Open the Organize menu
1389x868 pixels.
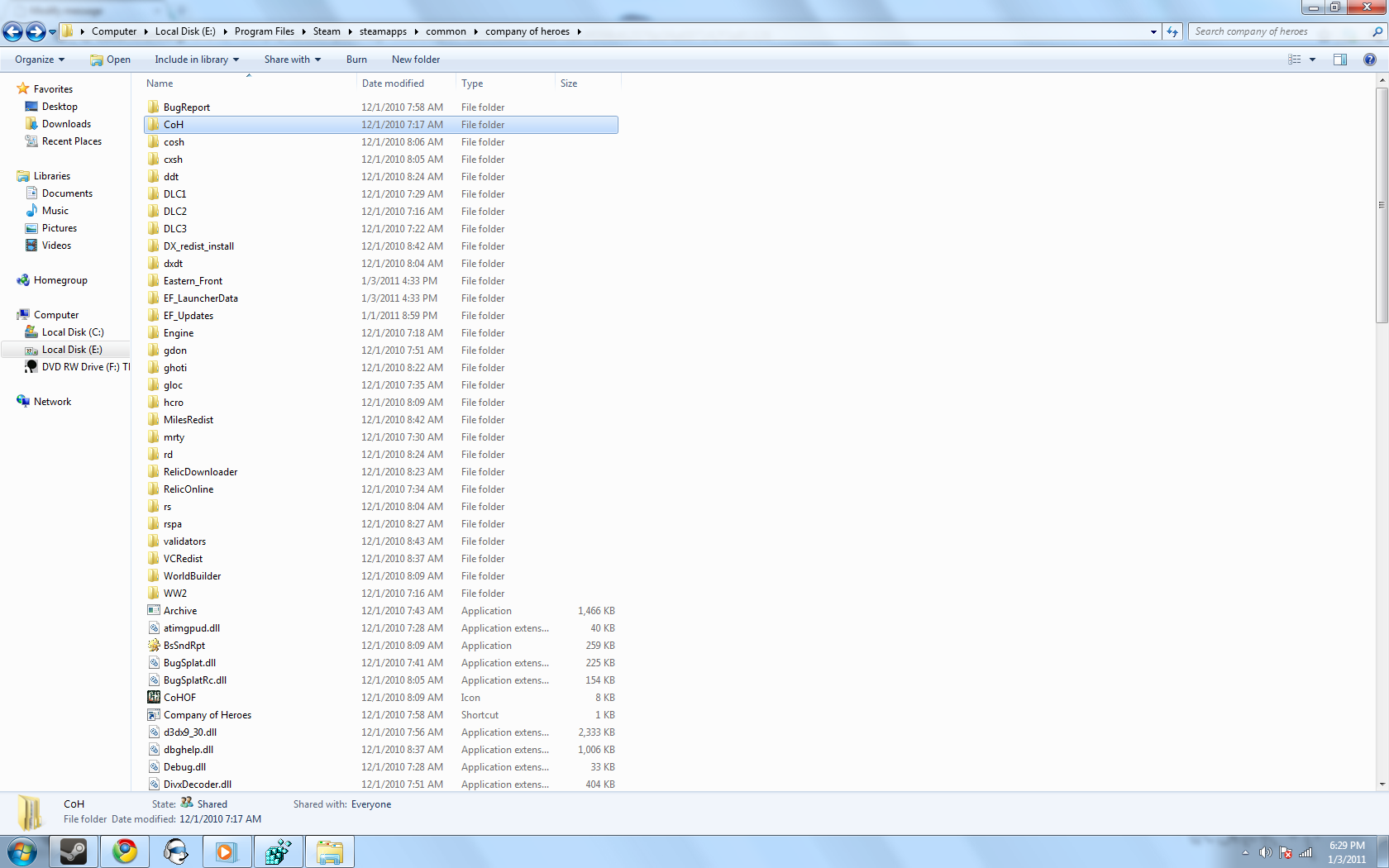coord(40,60)
